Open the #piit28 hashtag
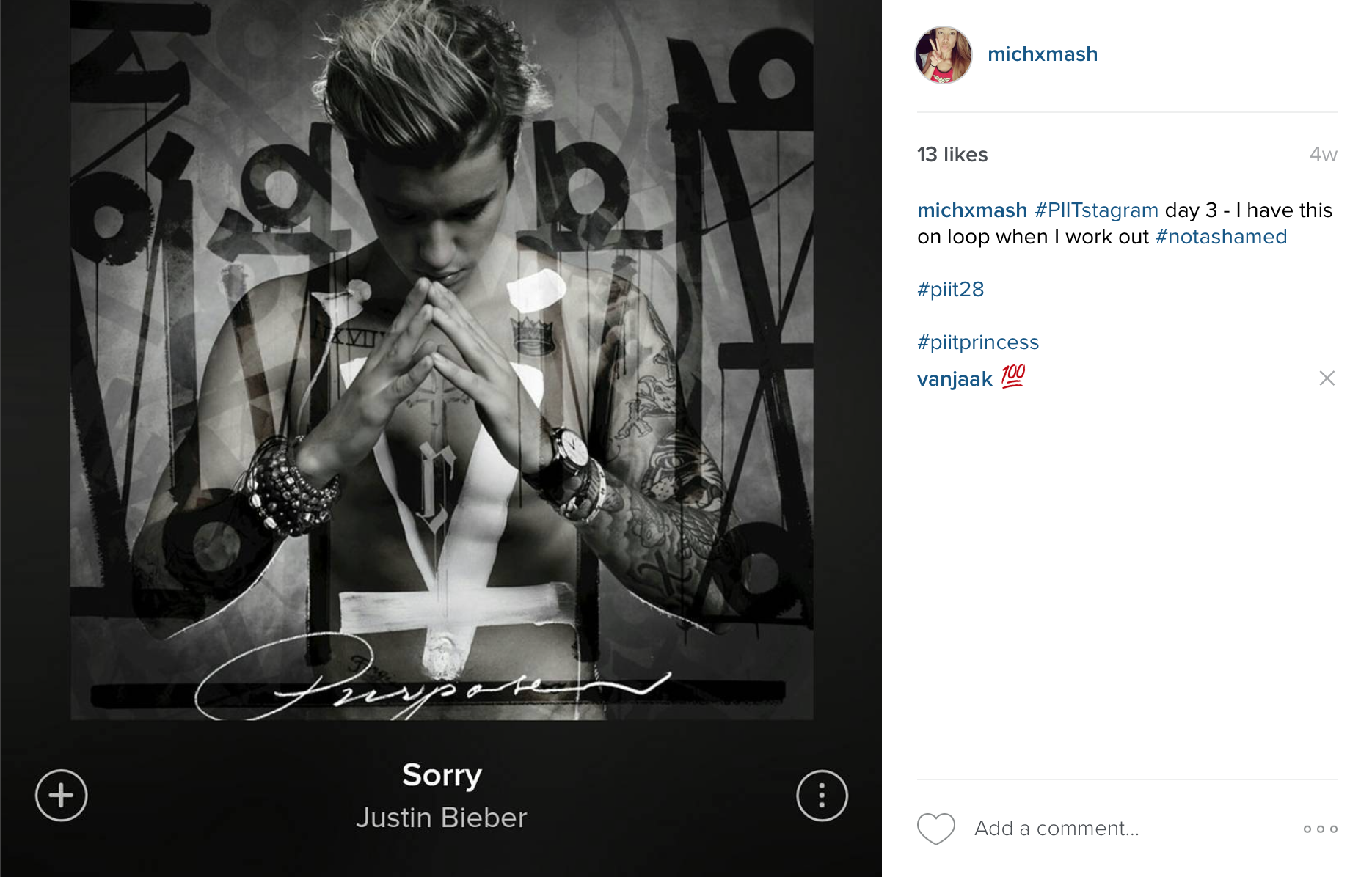 pyautogui.click(x=950, y=290)
